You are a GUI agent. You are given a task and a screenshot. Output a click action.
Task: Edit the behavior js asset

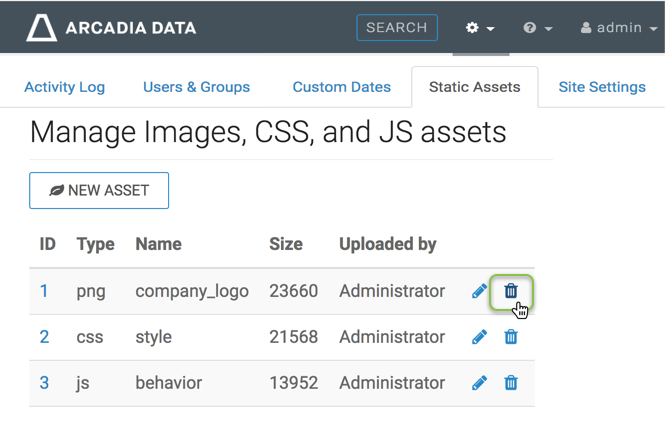tap(480, 383)
